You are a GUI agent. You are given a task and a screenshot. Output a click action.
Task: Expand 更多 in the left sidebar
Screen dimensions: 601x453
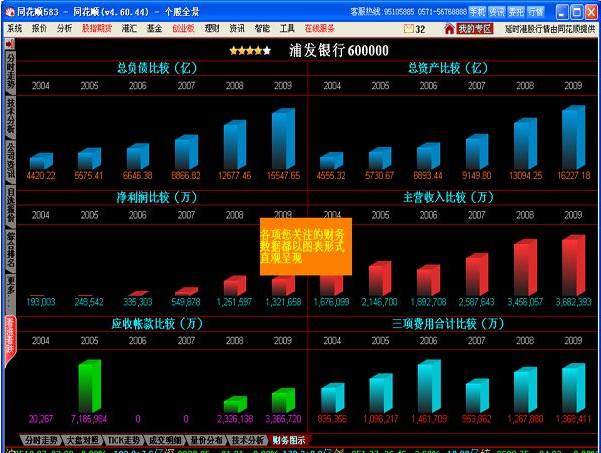tap(10, 292)
